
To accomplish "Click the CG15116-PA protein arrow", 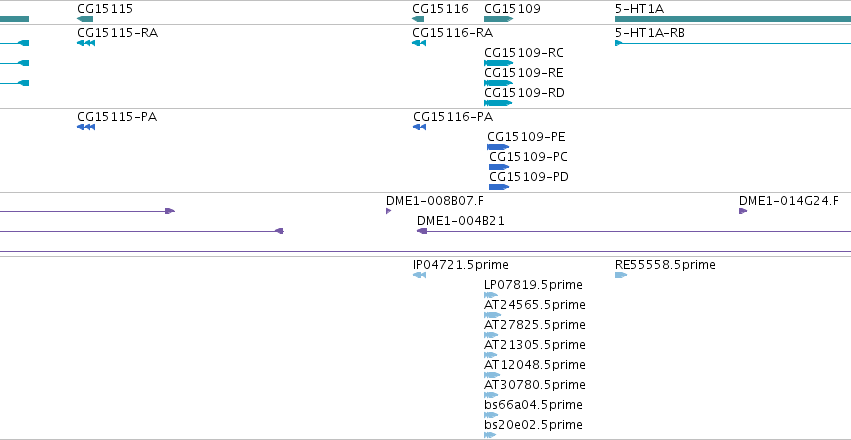I will pyautogui.click(x=420, y=127).
